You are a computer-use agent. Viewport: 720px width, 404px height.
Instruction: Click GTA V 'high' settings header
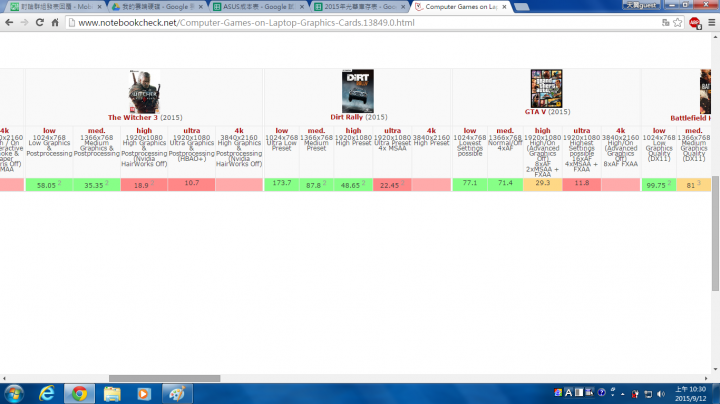[542, 131]
